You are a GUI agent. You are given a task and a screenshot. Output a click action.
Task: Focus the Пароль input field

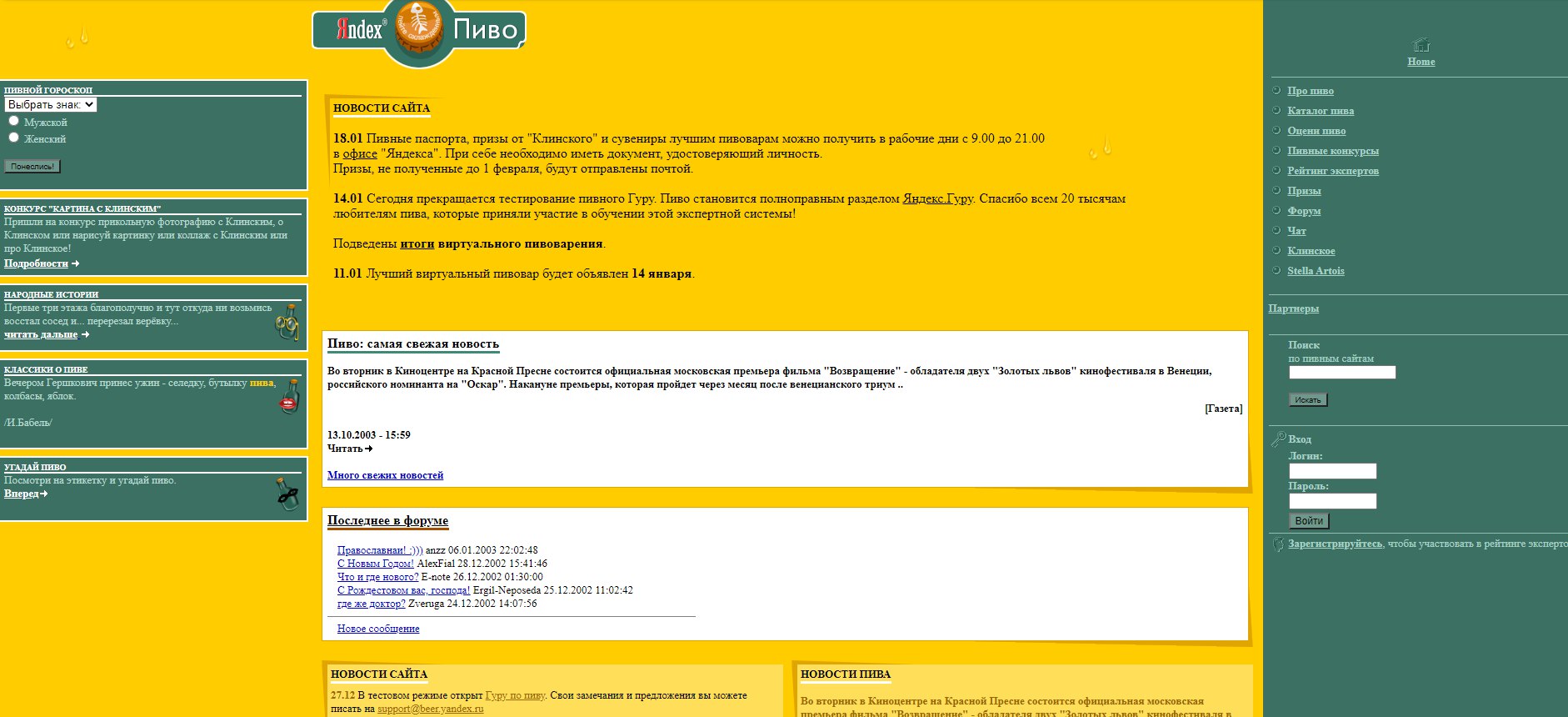(x=1333, y=501)
